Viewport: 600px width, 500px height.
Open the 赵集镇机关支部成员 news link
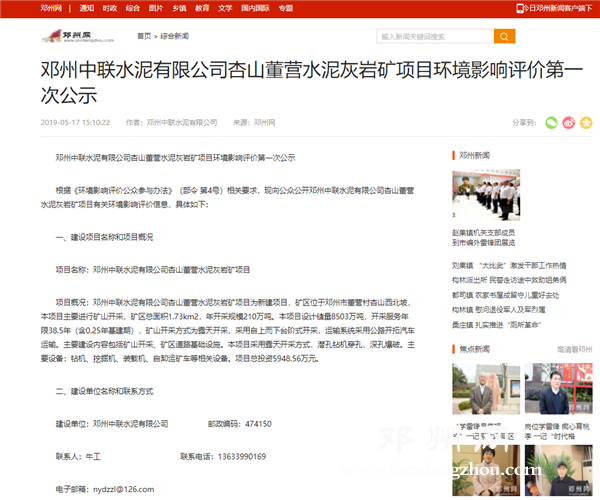(x=484, y=238)
